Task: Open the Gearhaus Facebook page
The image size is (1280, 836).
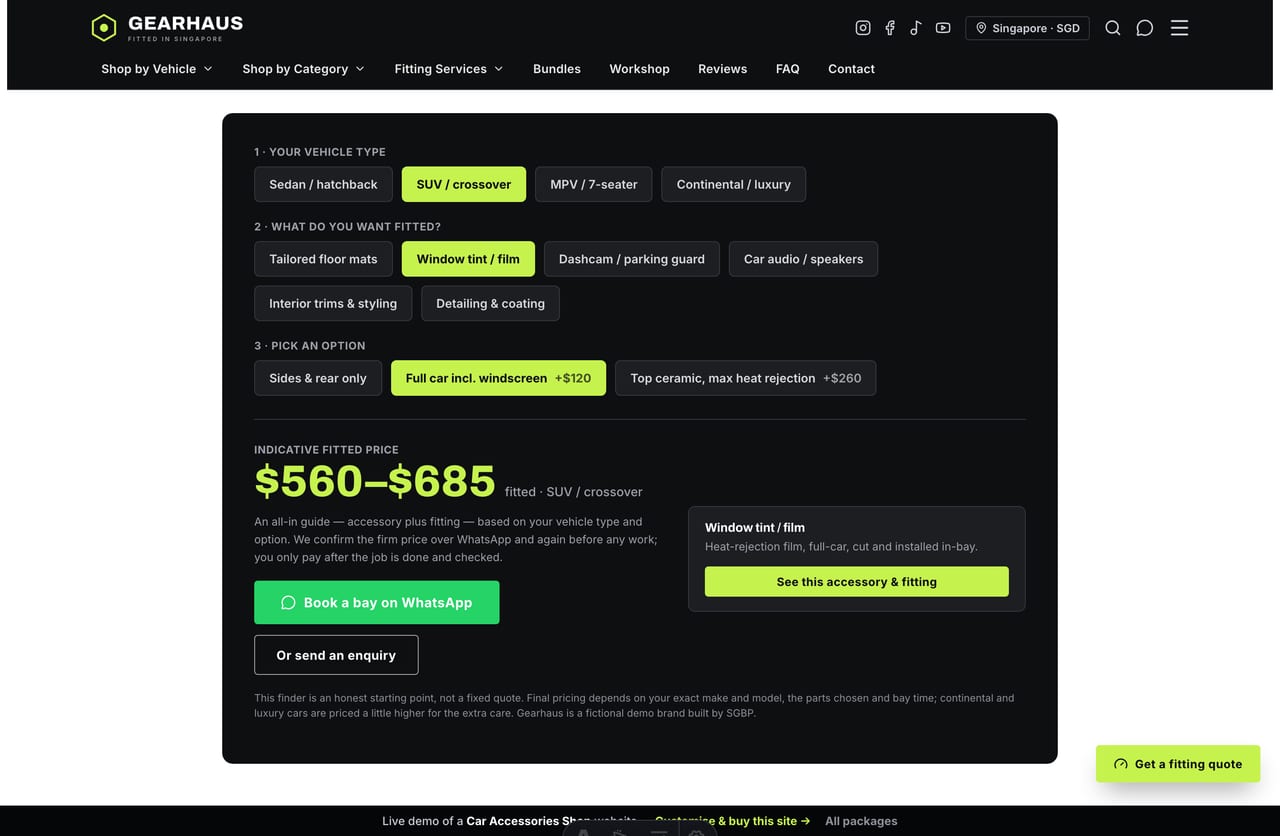Action: pyautogui.click(x=889, y=28)
